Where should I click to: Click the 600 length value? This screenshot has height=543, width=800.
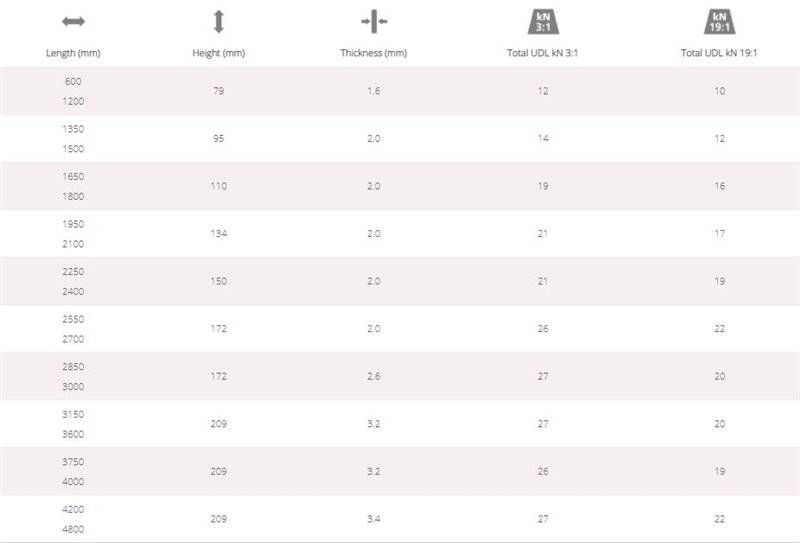pyautogui.click(x=73, y=82)
